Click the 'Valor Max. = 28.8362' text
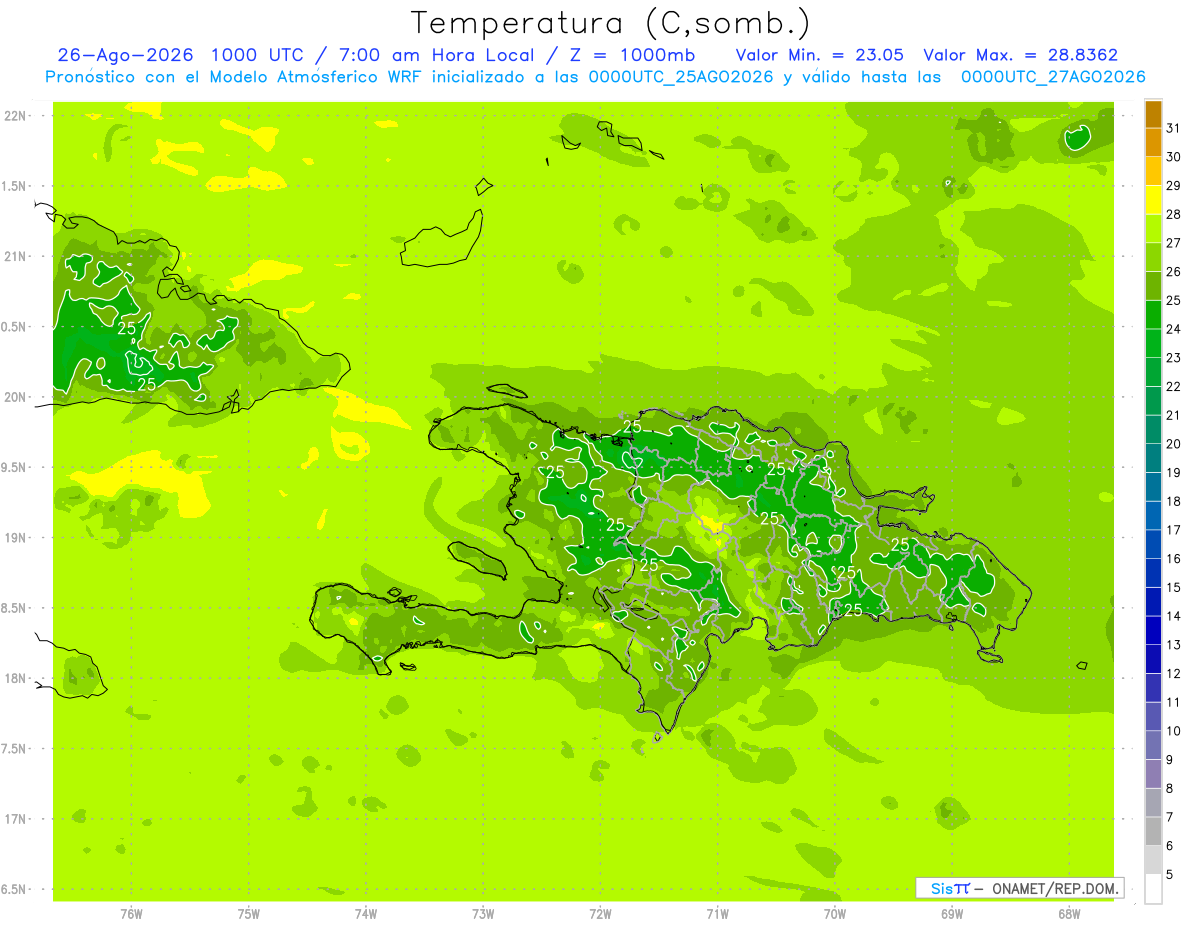 click(x=1021, y=54)
